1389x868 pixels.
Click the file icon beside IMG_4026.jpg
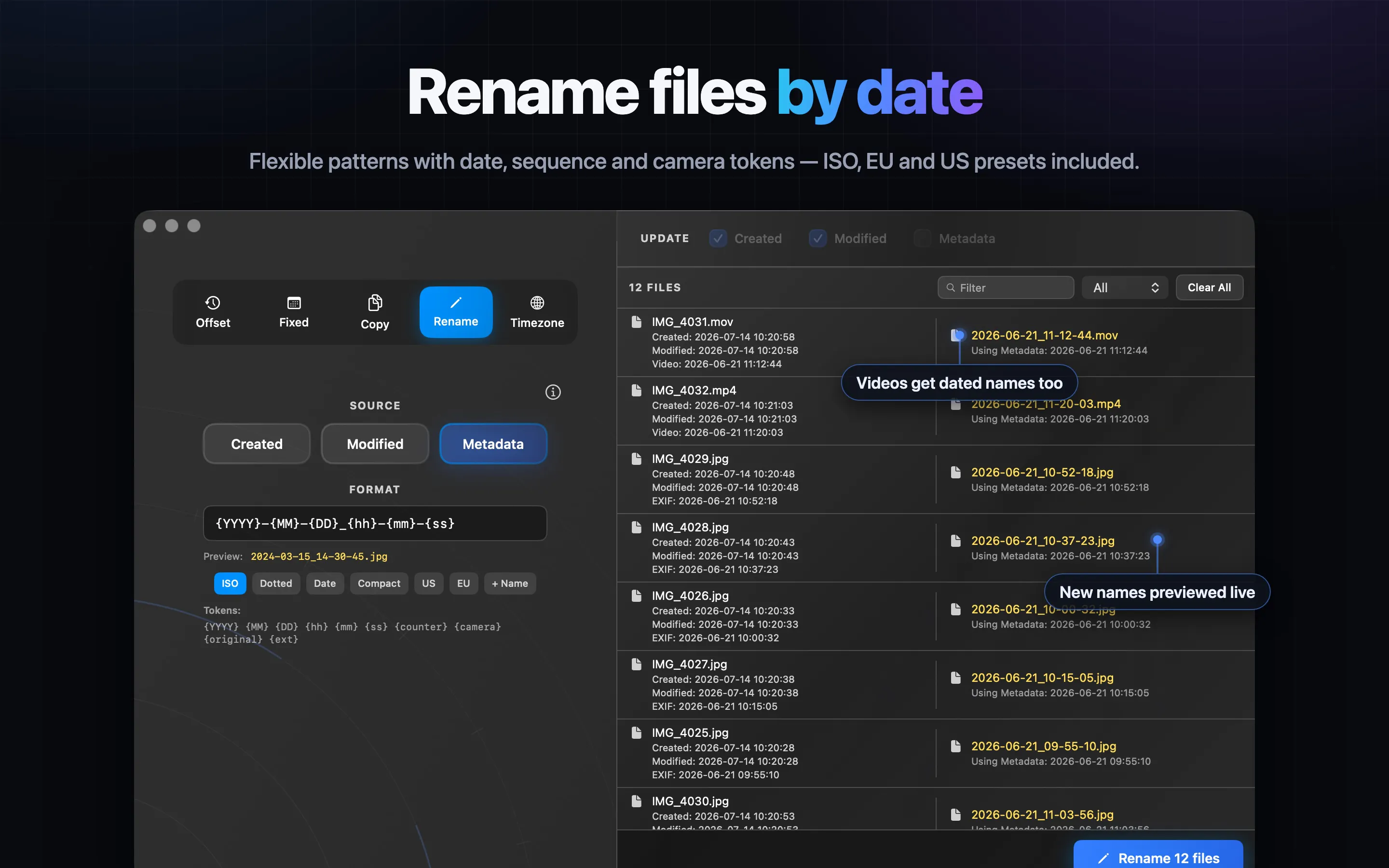[636, 596]
